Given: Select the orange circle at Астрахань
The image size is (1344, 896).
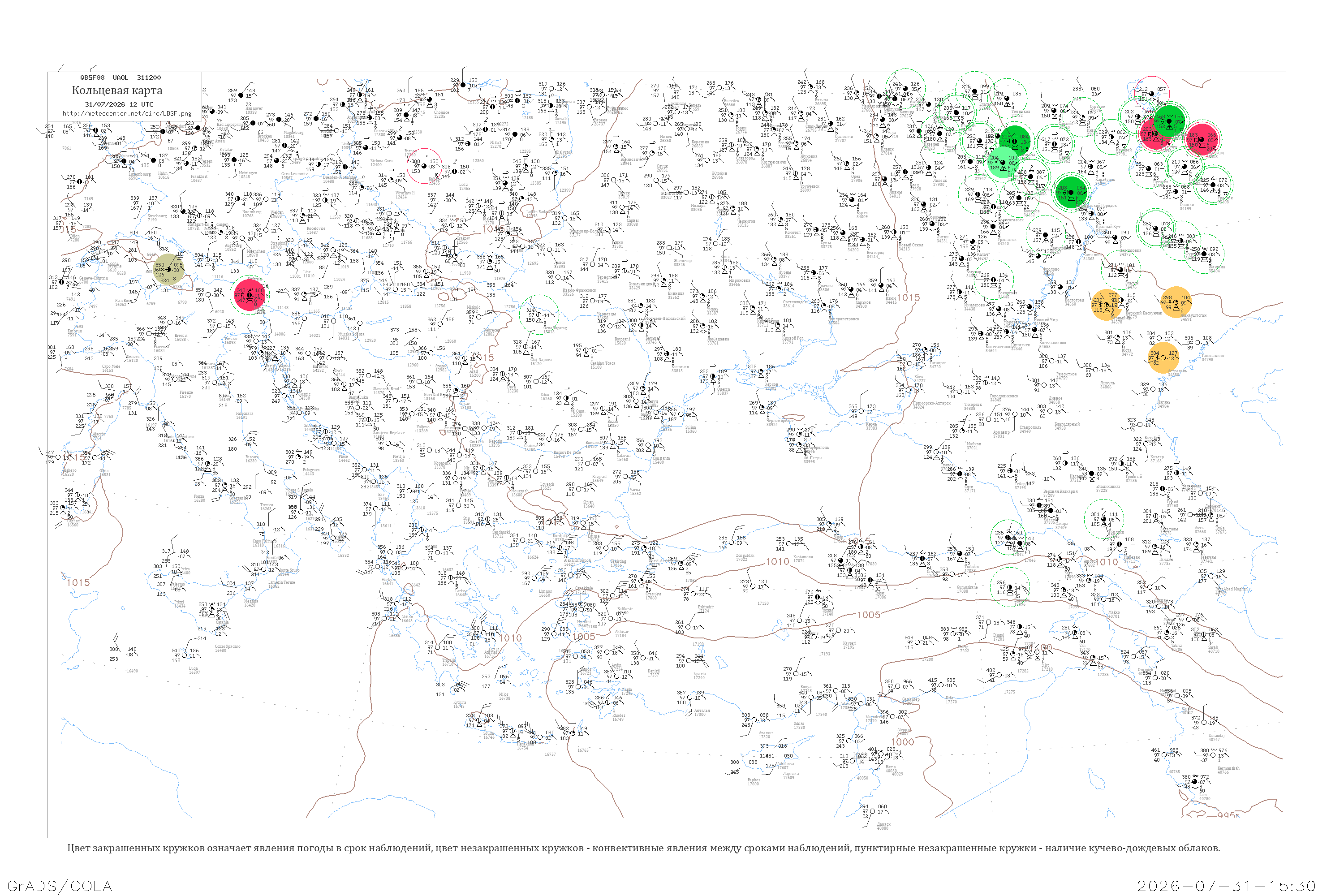Looking at the screenshot, I should 1163,358.
